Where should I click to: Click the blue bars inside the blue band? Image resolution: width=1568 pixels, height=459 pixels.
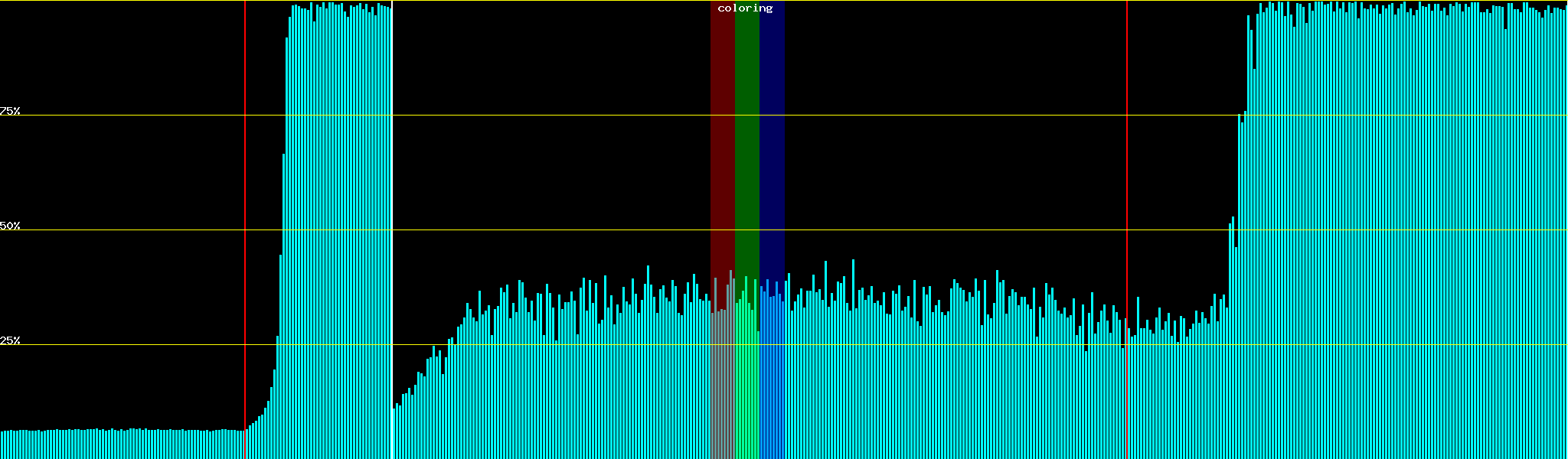(772, 382)
